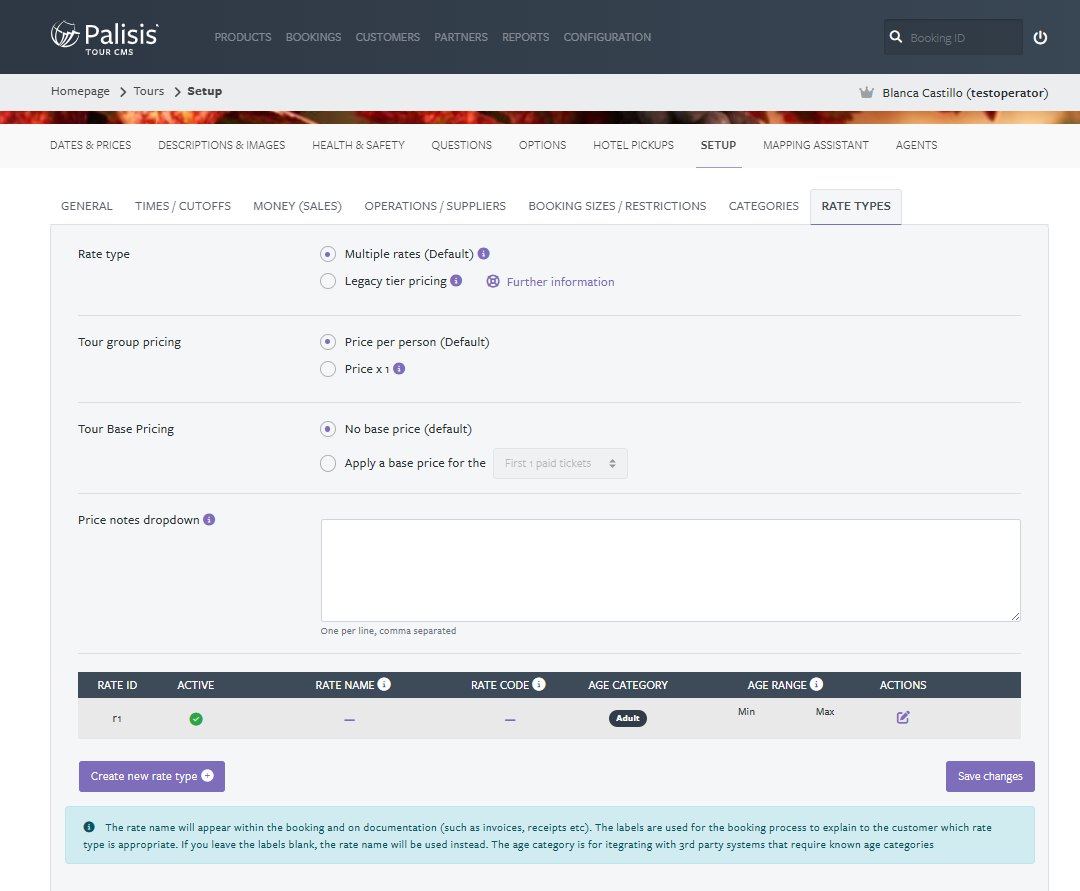Click the Setup breadcrumb text

205,91
